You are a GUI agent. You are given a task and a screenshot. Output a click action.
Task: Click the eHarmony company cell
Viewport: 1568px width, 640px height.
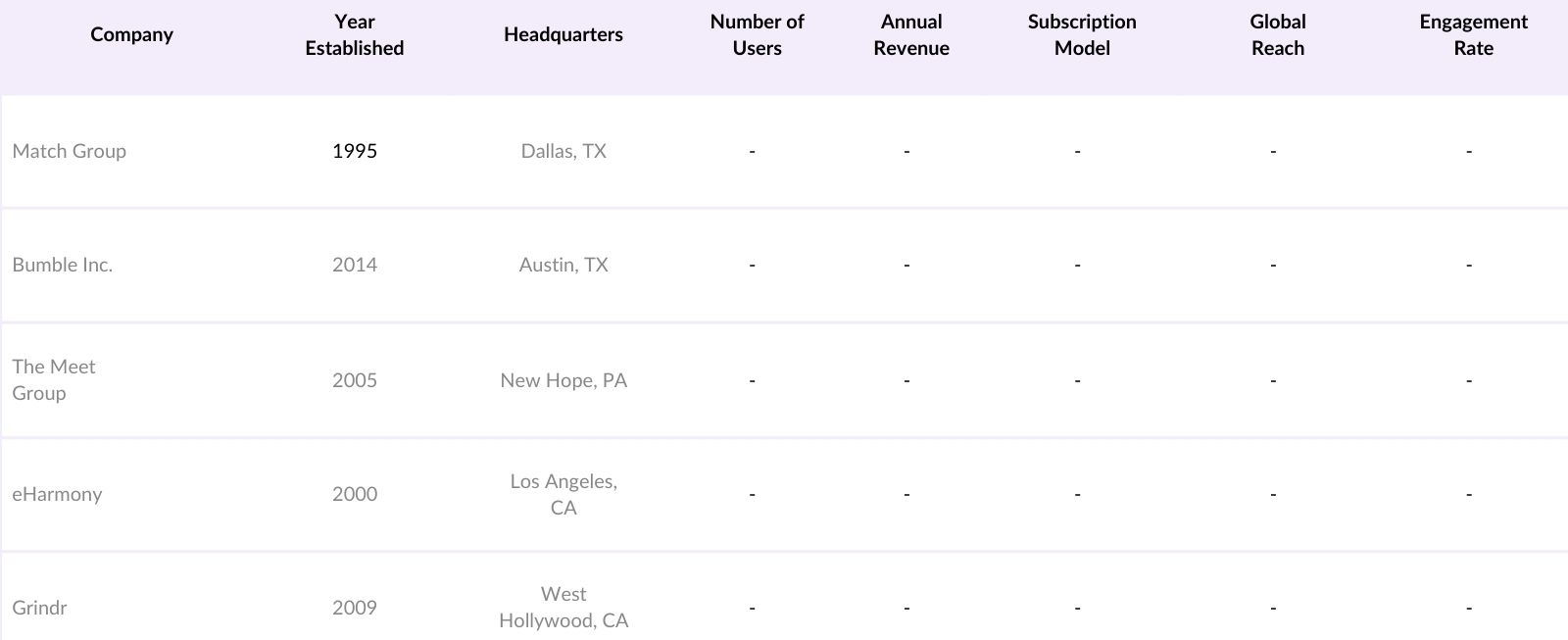click(57, 494)
